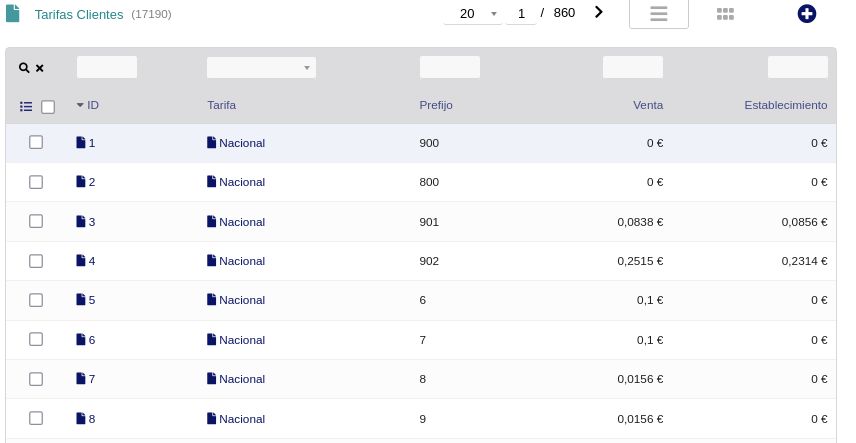Sort by ID column header
This screenshot has height=443, width=856.
(x=92, y=105)
